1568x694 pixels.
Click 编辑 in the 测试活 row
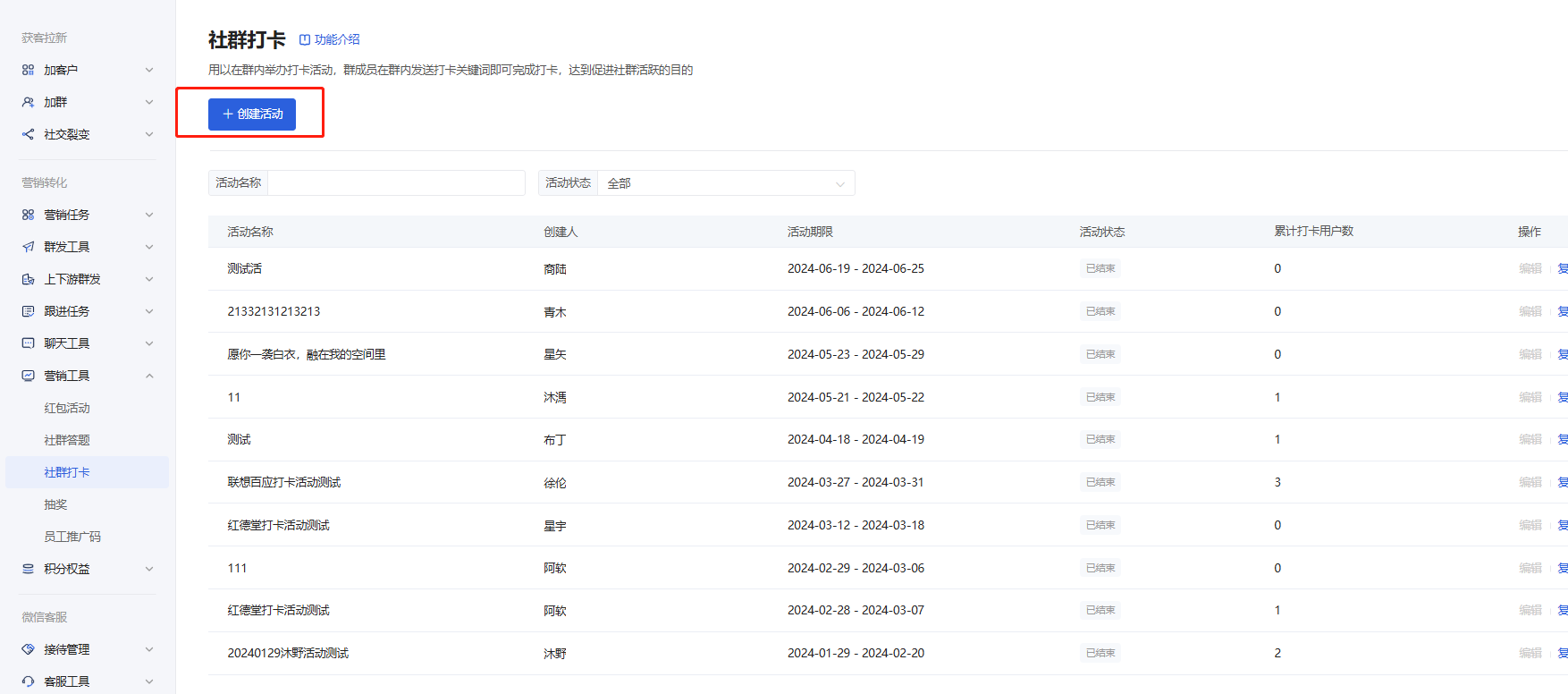coord(1530,268)
